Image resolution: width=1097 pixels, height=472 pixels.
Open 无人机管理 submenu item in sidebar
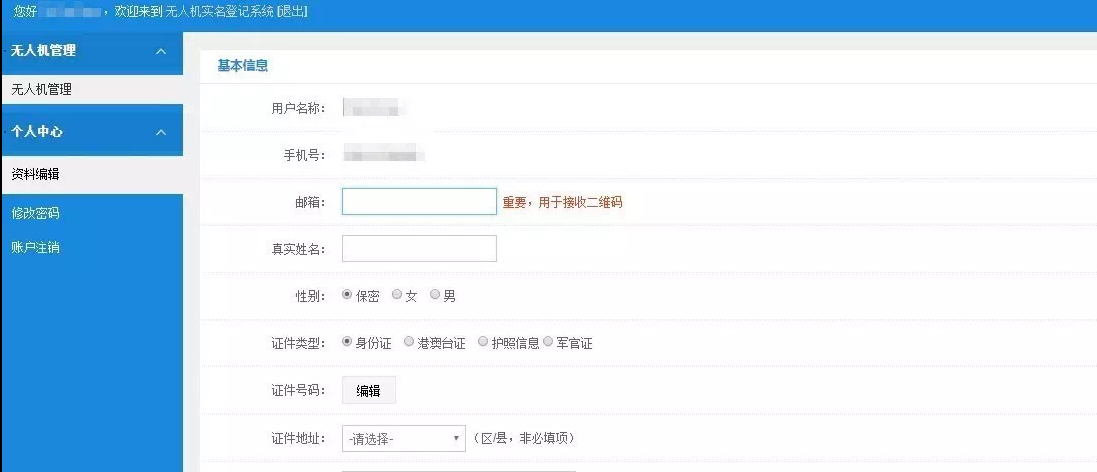tap(41, 89)
